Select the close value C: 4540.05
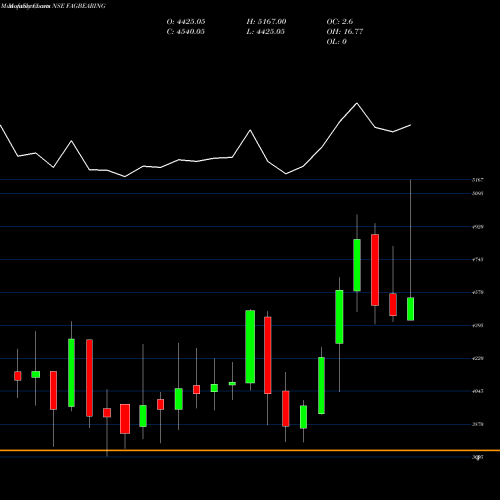The height and width of the screenshot is (500, 500). pos(185,31)
